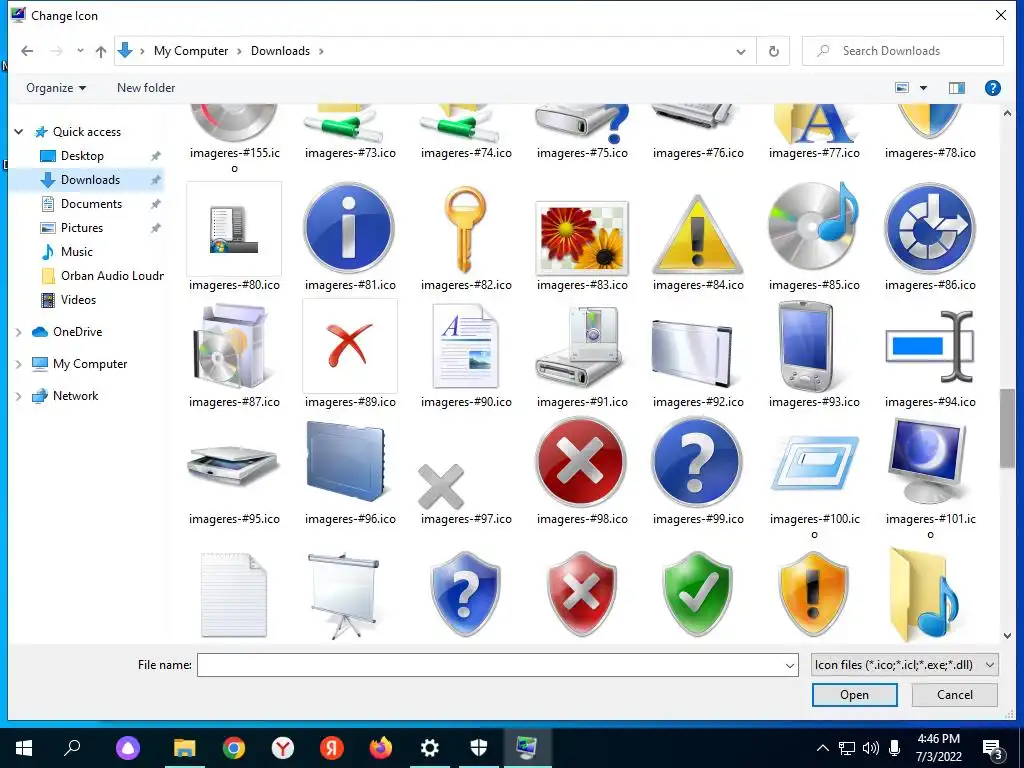Open Pictures in the navigation pane

tap(82, 228)
